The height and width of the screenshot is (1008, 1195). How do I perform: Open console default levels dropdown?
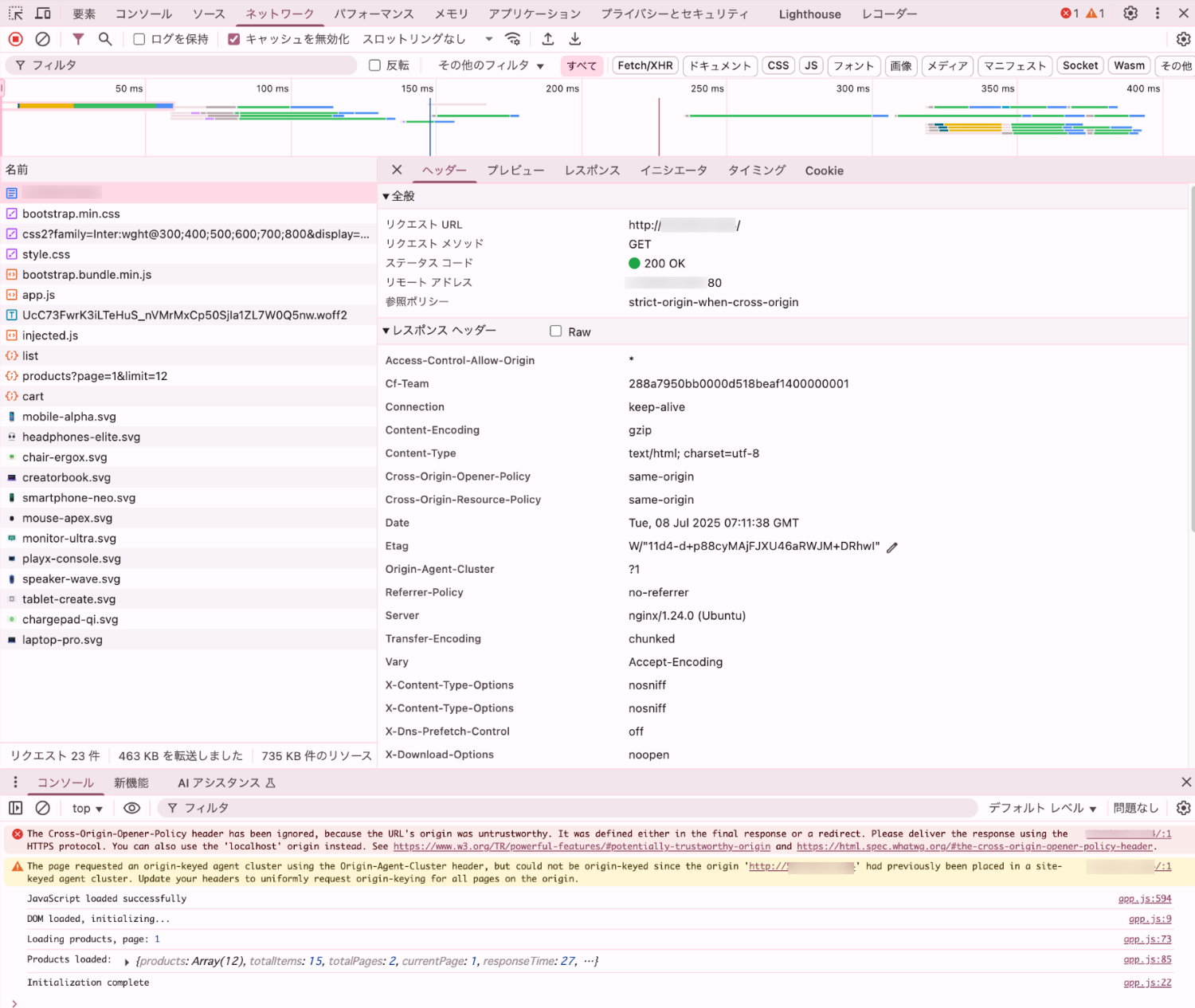coord(1043,808)
